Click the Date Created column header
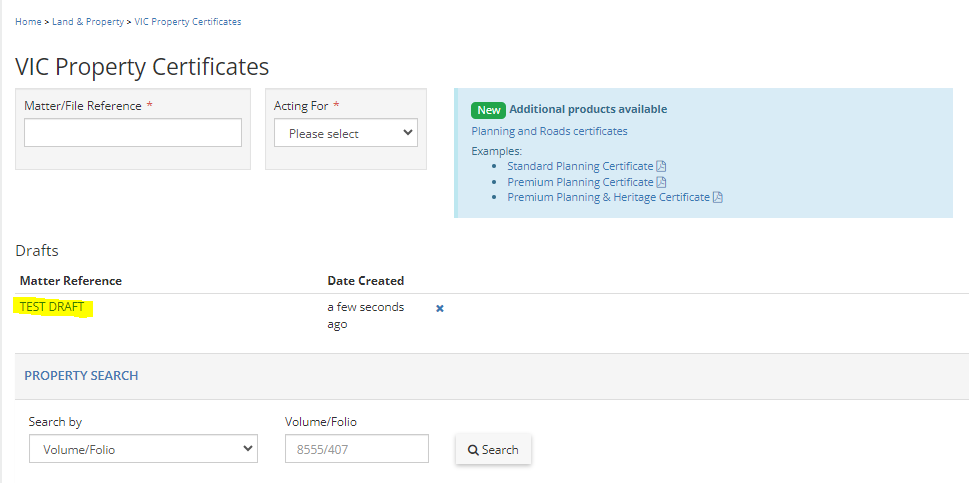 tap(366, 281)
